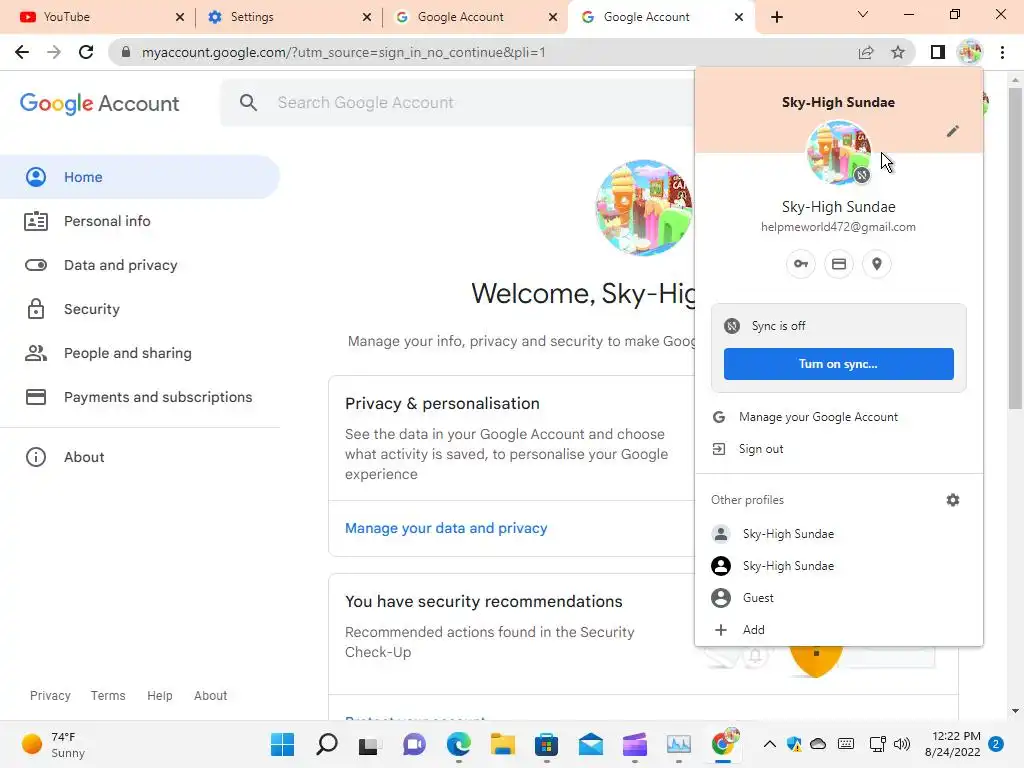Click the About footer link

(210, 696)
